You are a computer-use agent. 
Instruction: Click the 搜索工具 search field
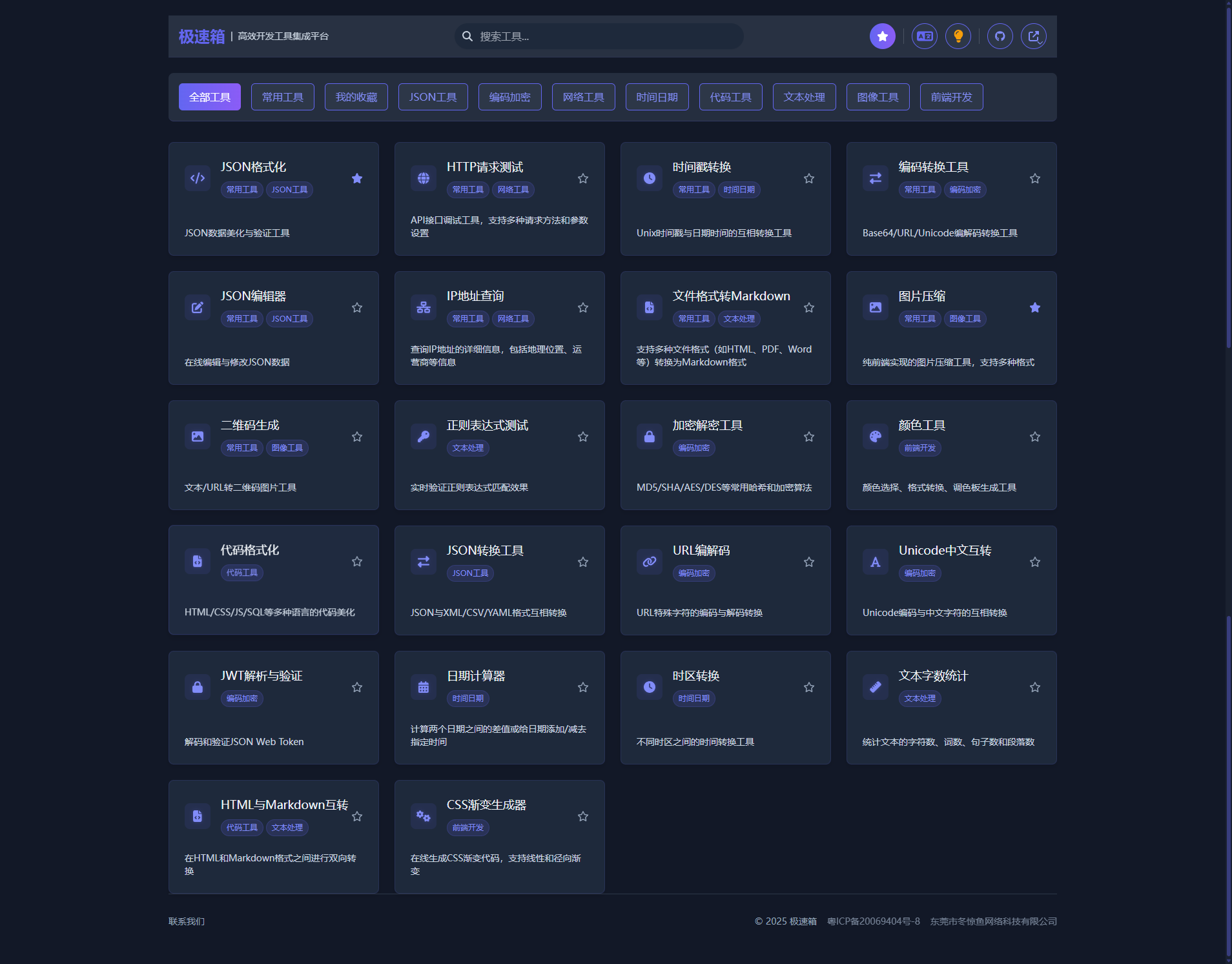point(599,36)
